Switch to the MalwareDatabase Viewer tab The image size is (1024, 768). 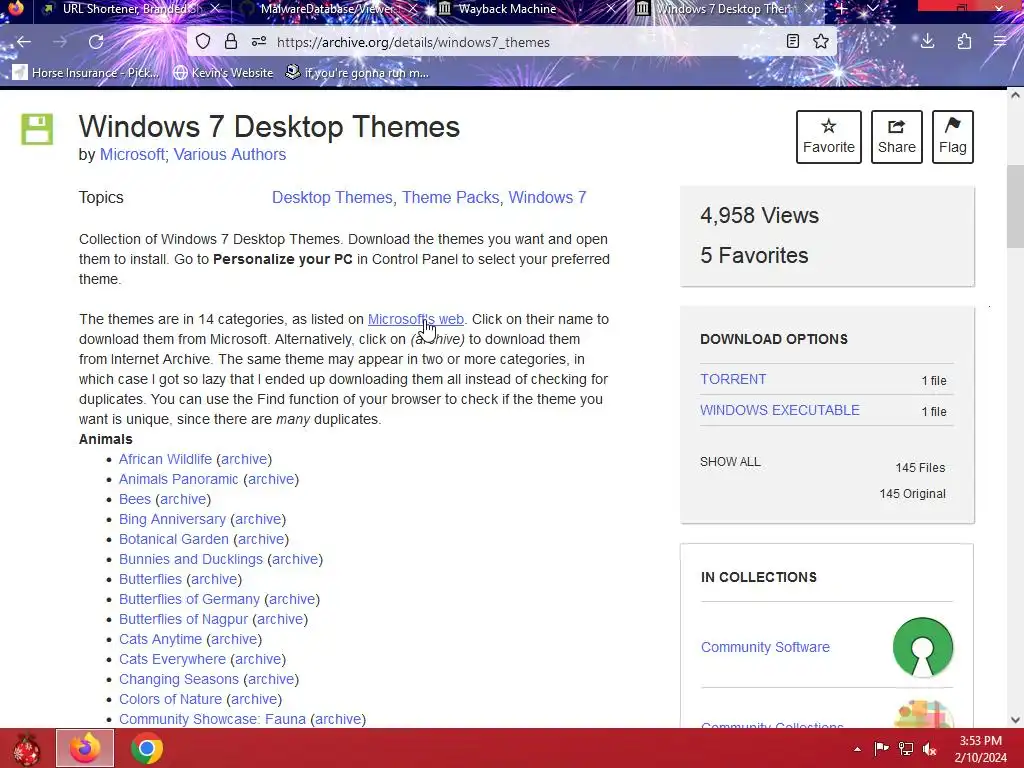[x=327, y=8]
